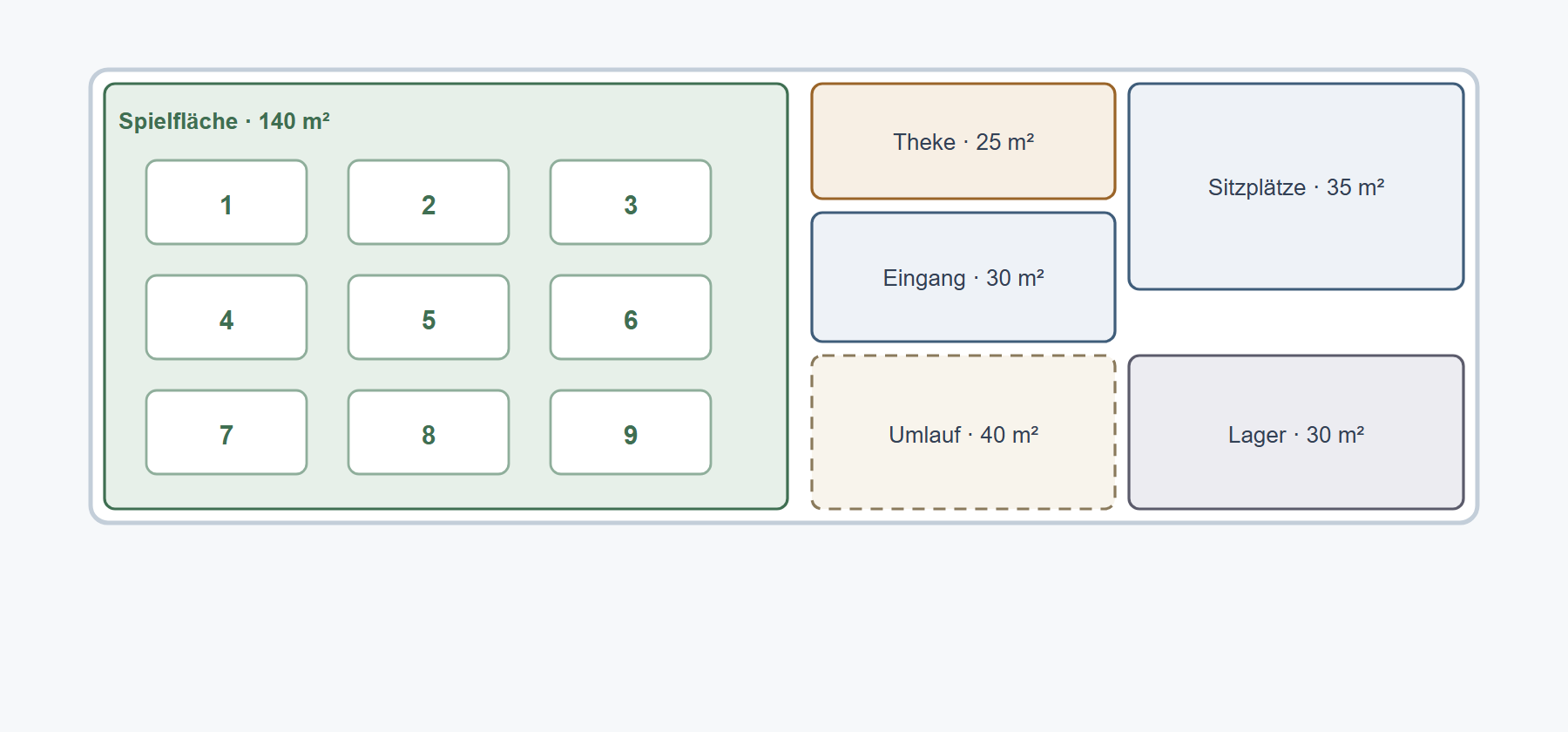Select table 2 in the Spielfläche
This screenshot has height=732, width=1568.
(x=429, y=202)
